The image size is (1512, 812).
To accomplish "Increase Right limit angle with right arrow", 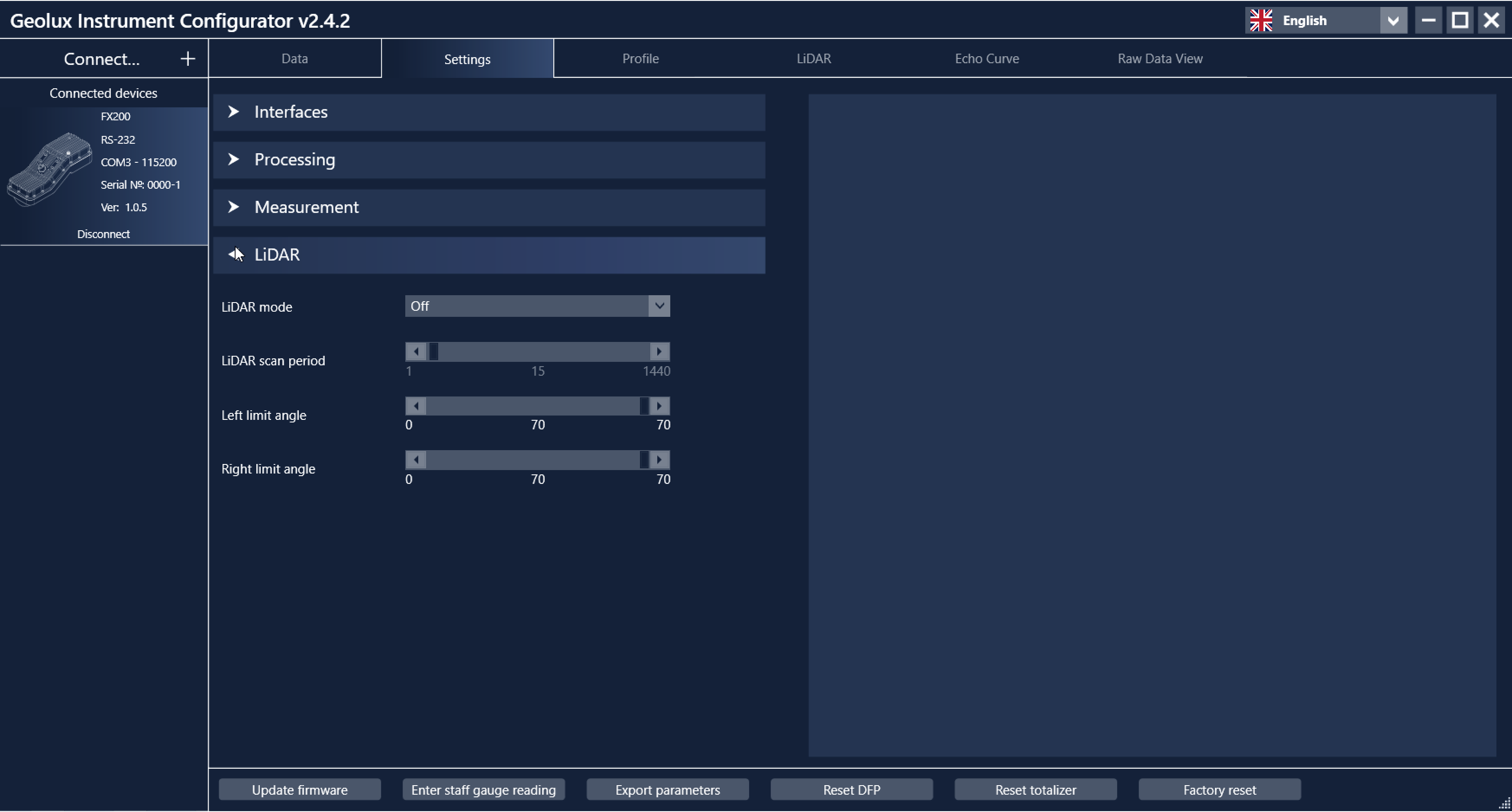I will (x=659, y=460).
